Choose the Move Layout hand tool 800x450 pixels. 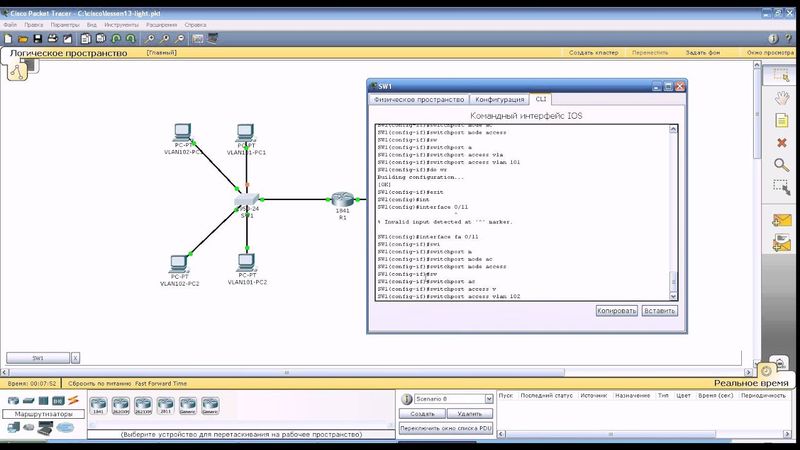(x=781, y=98)
